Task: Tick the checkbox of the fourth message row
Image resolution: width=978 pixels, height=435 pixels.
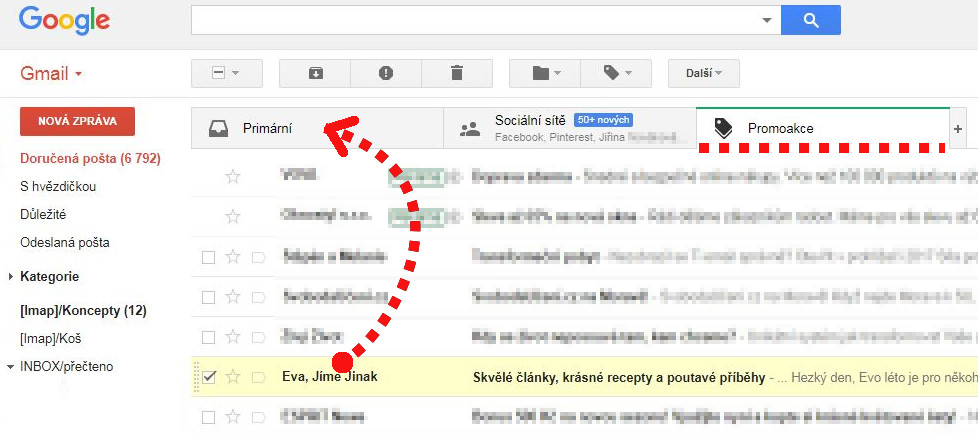Action: coord(209,296)
